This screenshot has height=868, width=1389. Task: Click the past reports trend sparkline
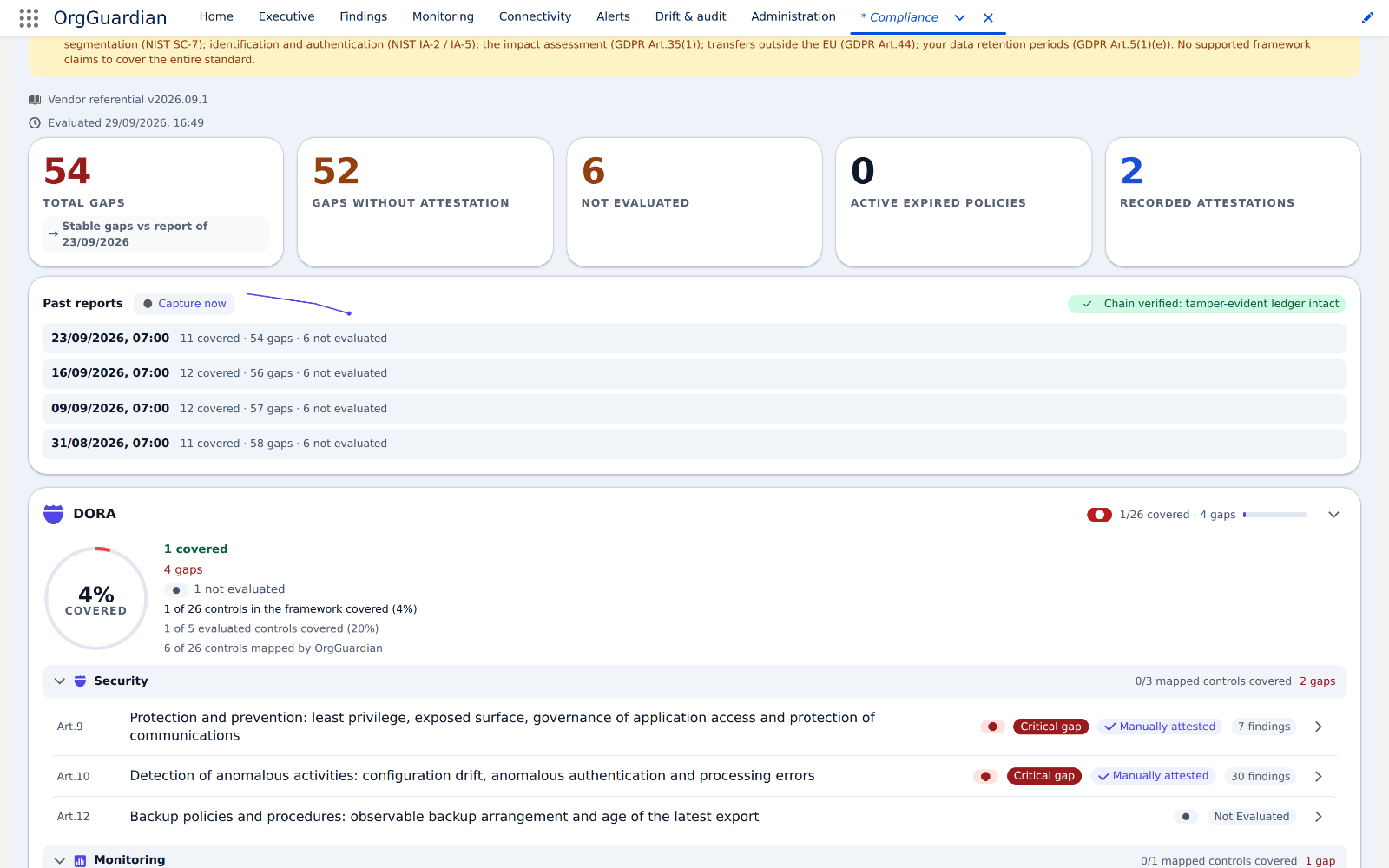click(x=299, y=304)
